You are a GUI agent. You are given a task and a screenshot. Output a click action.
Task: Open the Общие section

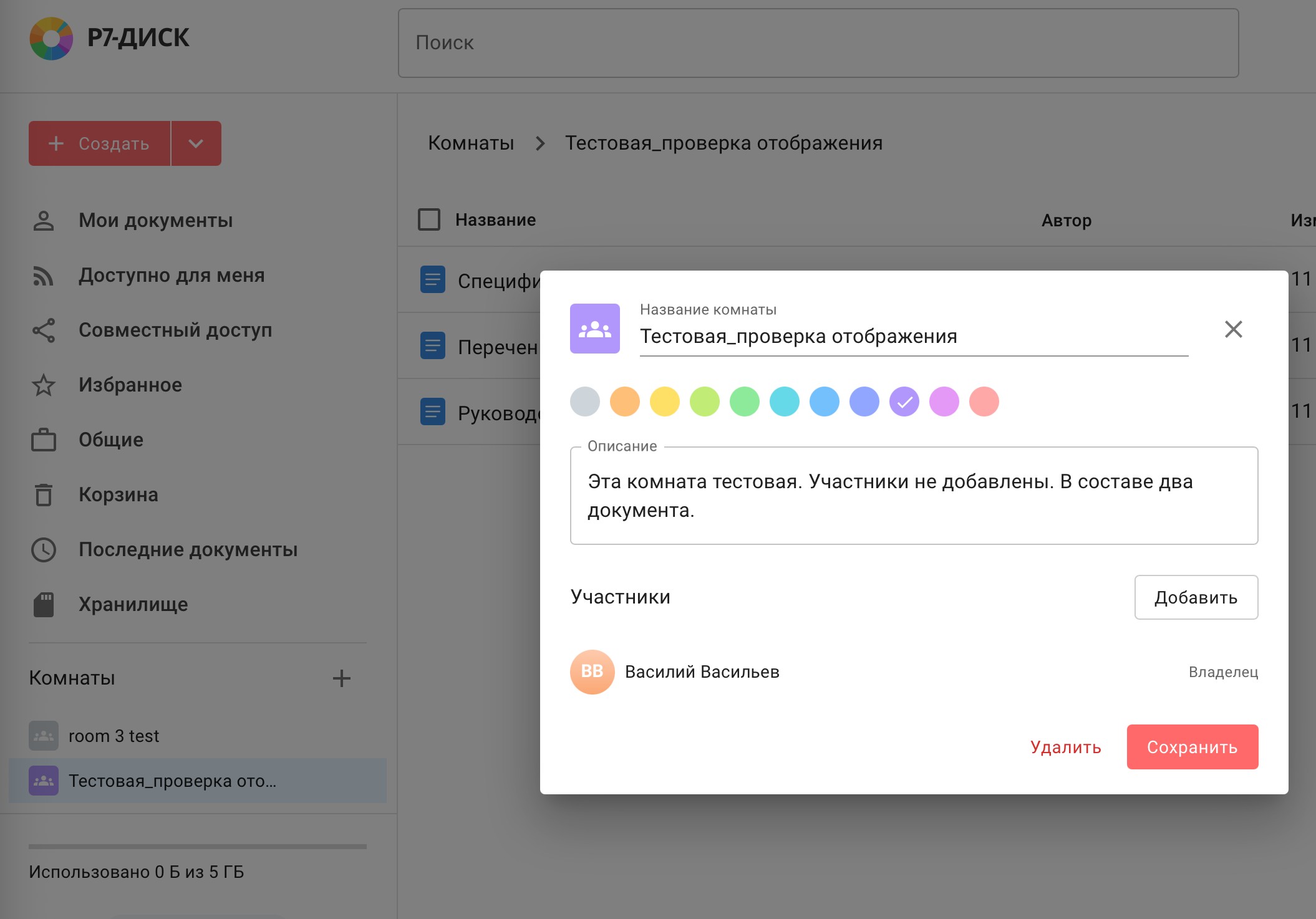pos(111,440)
